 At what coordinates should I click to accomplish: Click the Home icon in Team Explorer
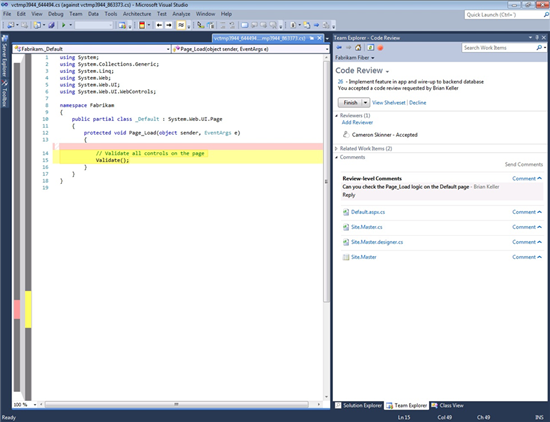[358, 48]
